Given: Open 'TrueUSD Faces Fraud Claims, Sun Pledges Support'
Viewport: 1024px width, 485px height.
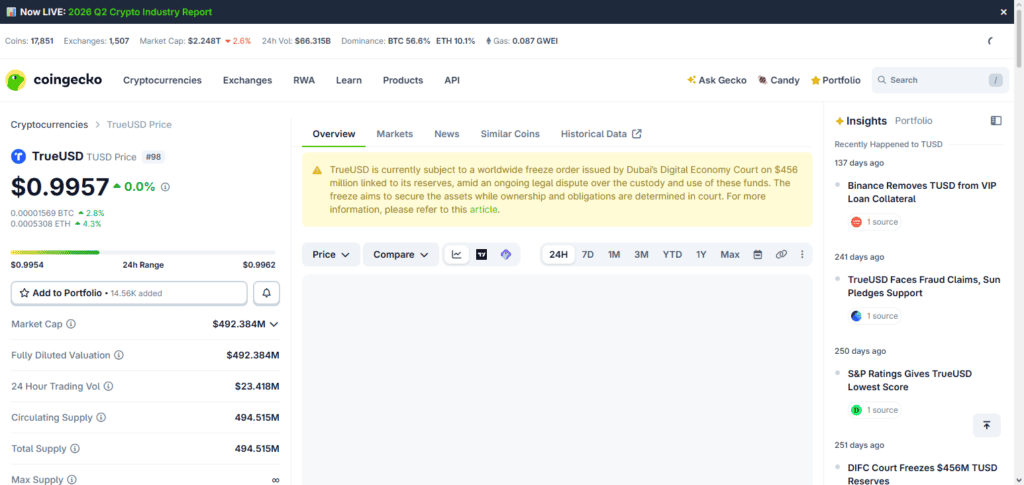Looking at the screenshot, I should 923,287.
